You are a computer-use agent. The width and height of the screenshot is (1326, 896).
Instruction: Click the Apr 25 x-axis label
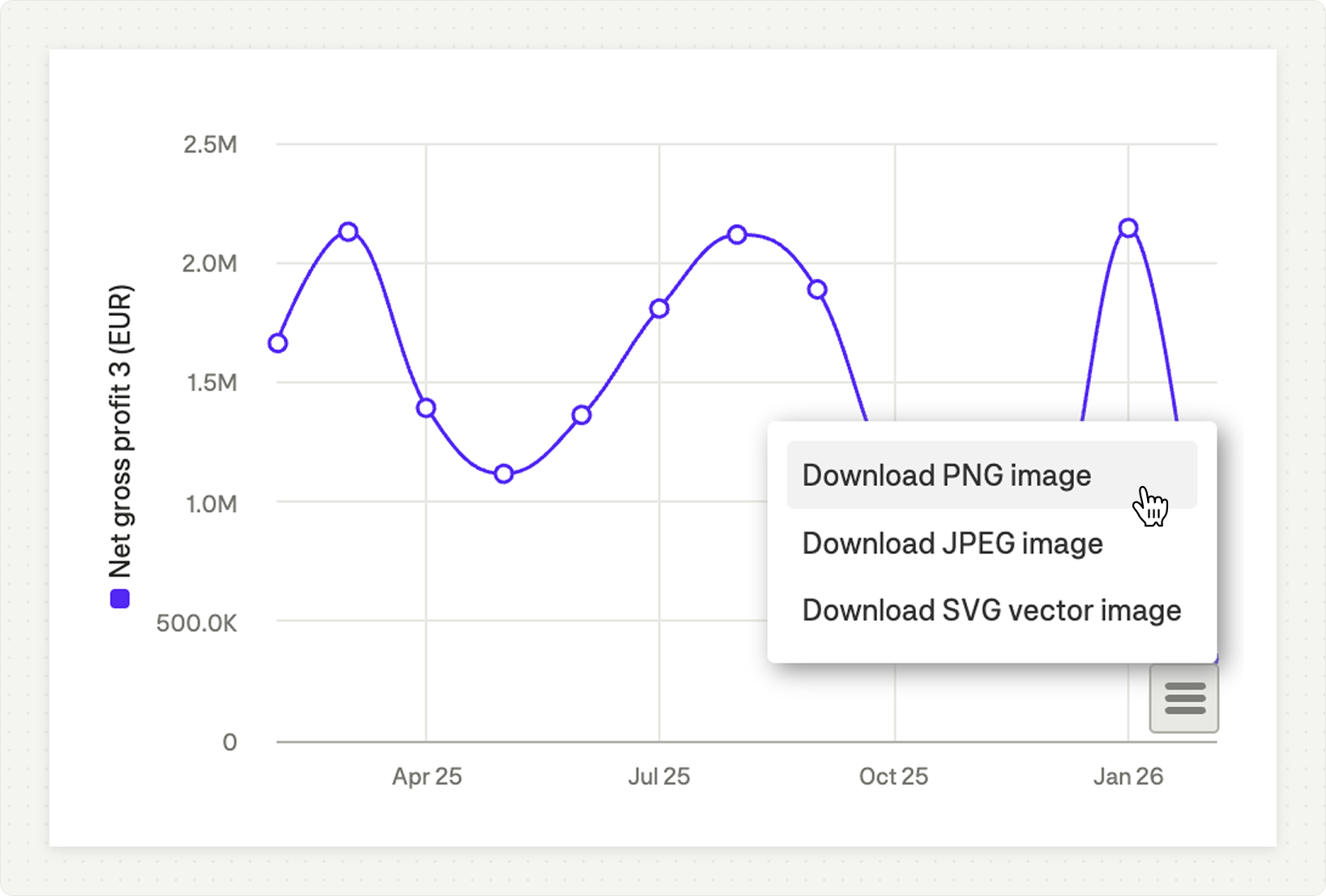pos(427,777)
